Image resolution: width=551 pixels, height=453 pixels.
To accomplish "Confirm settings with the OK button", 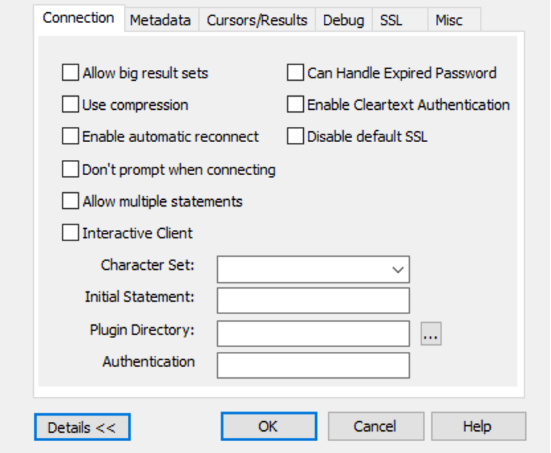I will click(269, 426).
